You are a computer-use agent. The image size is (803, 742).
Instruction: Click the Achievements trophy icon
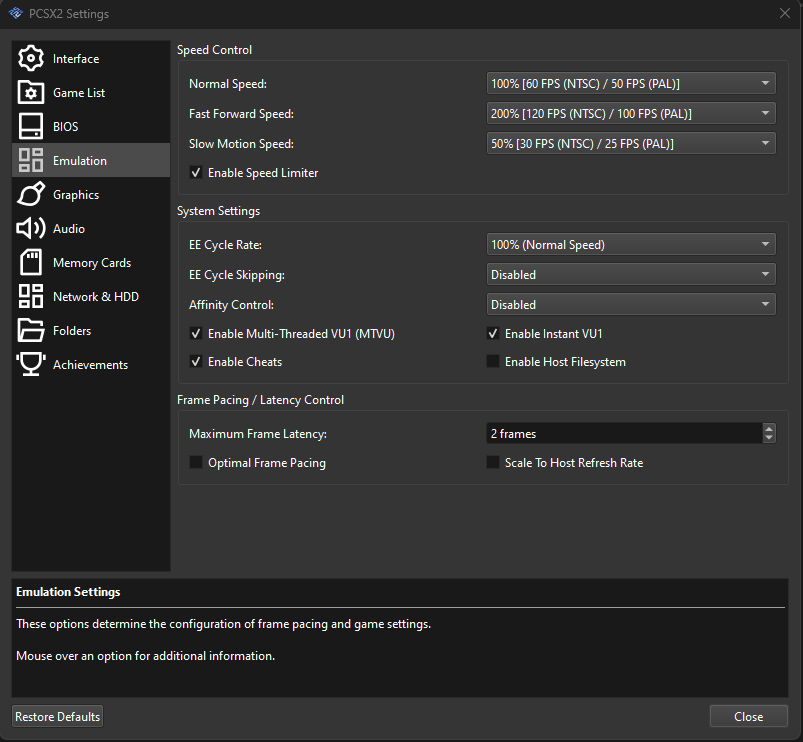click(x=31, y=365)
